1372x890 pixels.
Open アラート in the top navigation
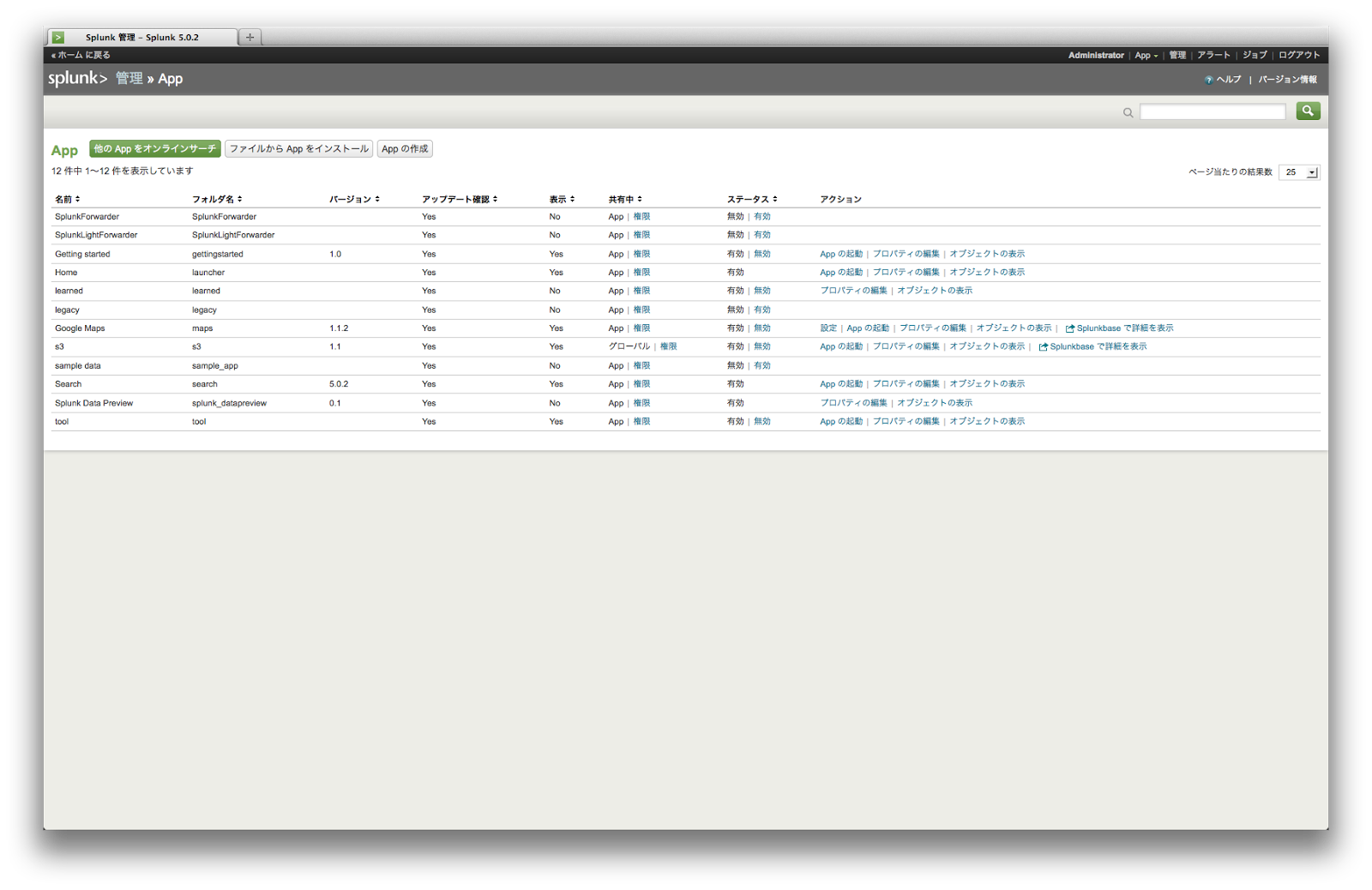[x=1213, y=55]
